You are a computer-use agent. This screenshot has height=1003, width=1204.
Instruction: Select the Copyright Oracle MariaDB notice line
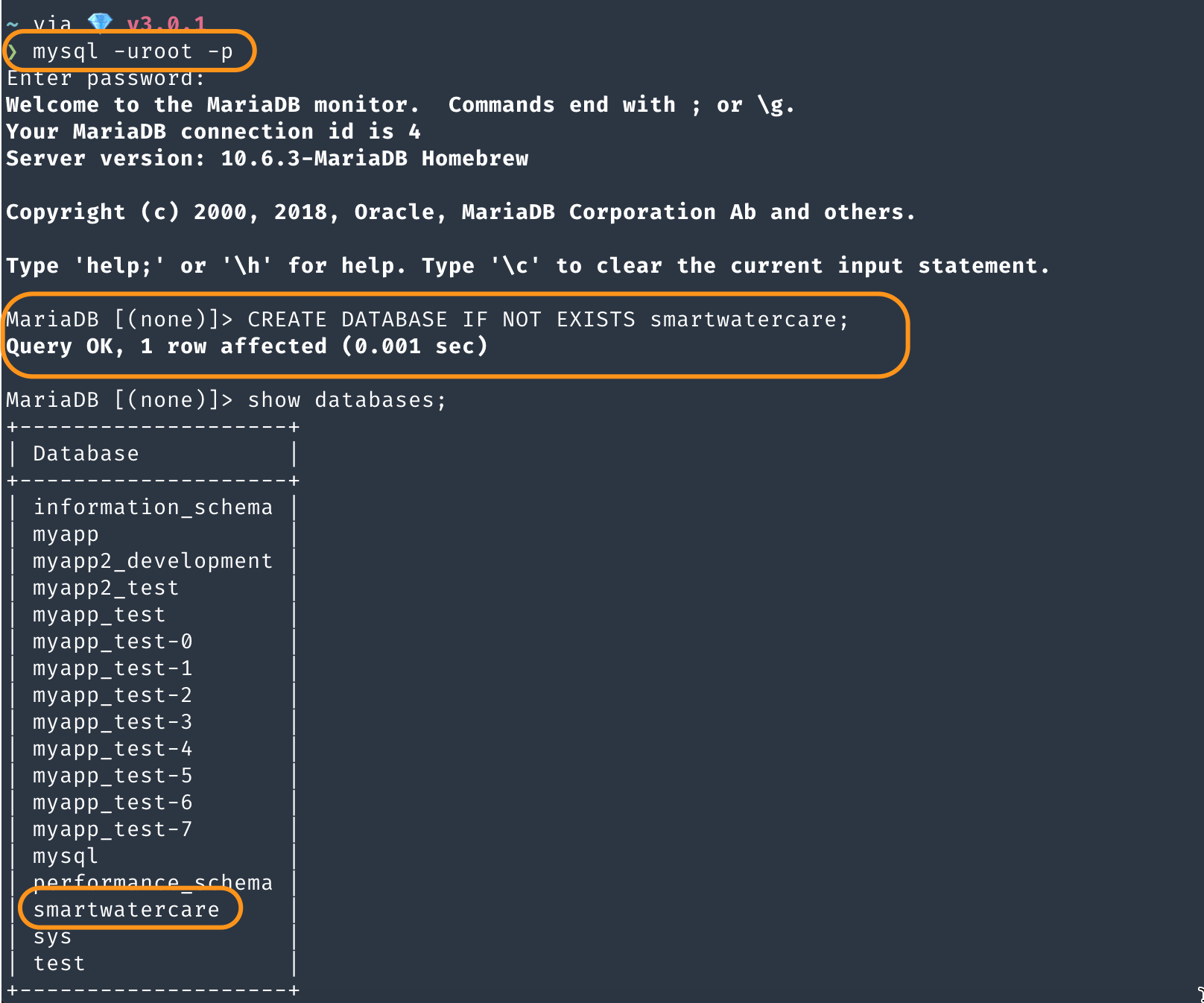(460, 212)
